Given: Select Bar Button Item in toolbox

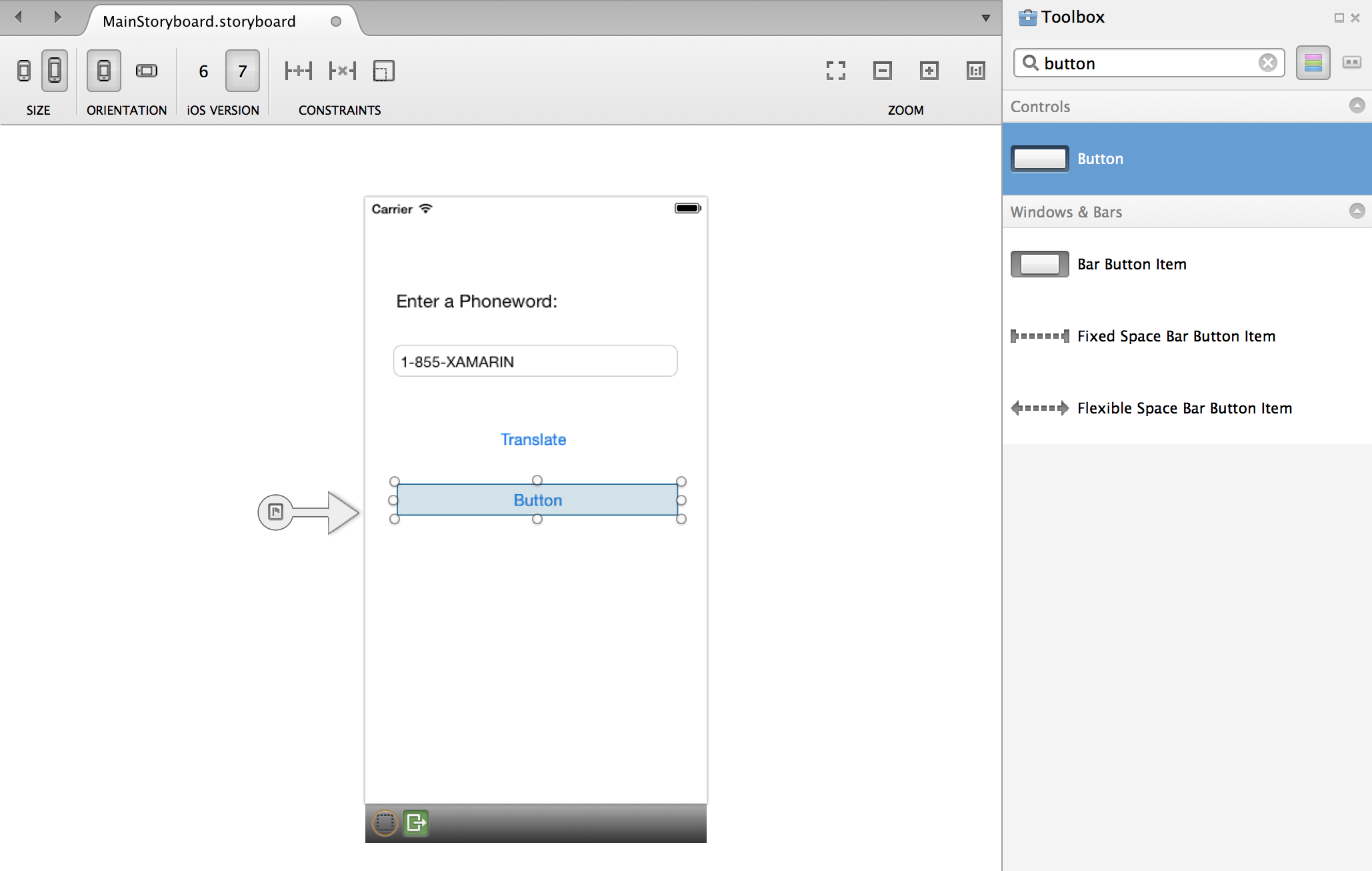Looking at the screenshot, I should 1131,264.
